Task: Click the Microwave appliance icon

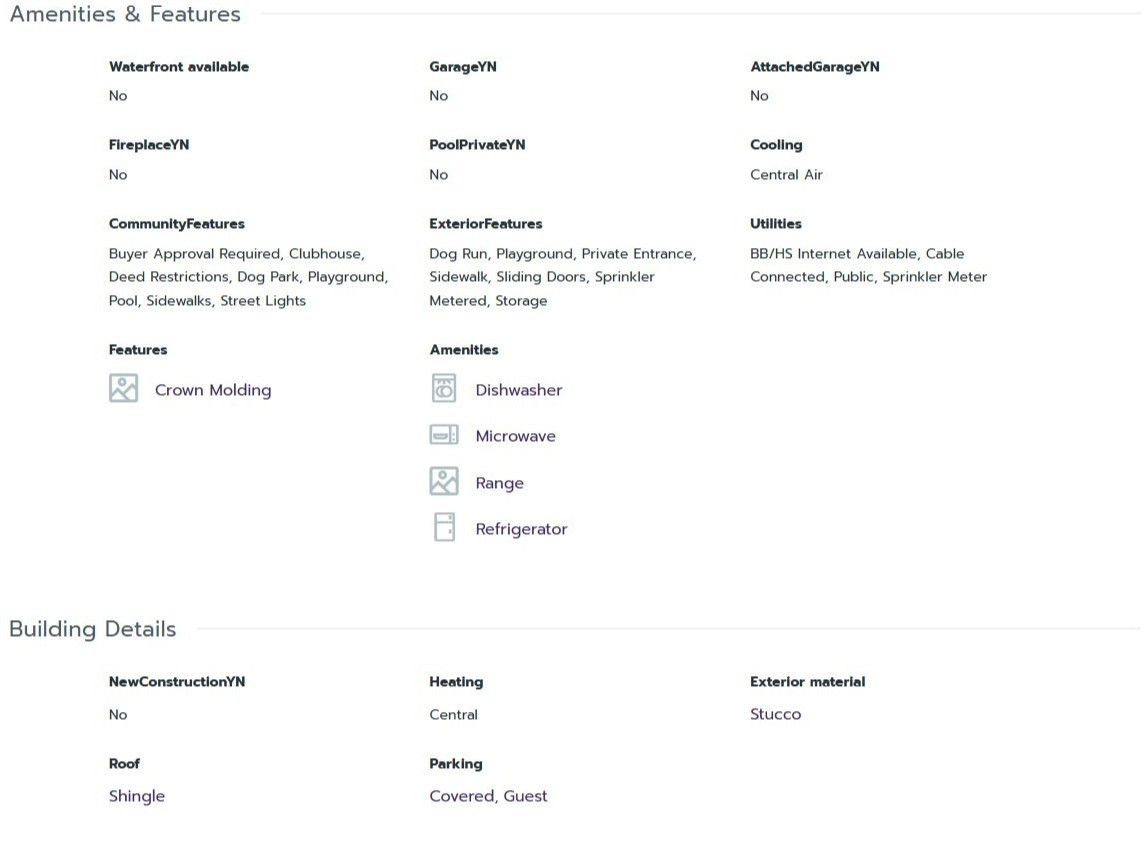Action: pyautogui.click(x=444, y=435)
